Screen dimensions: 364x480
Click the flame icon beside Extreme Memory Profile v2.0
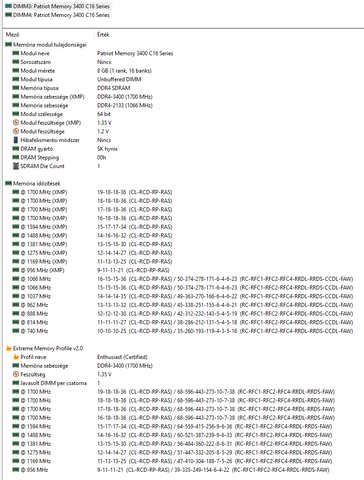tap(9, 348)
